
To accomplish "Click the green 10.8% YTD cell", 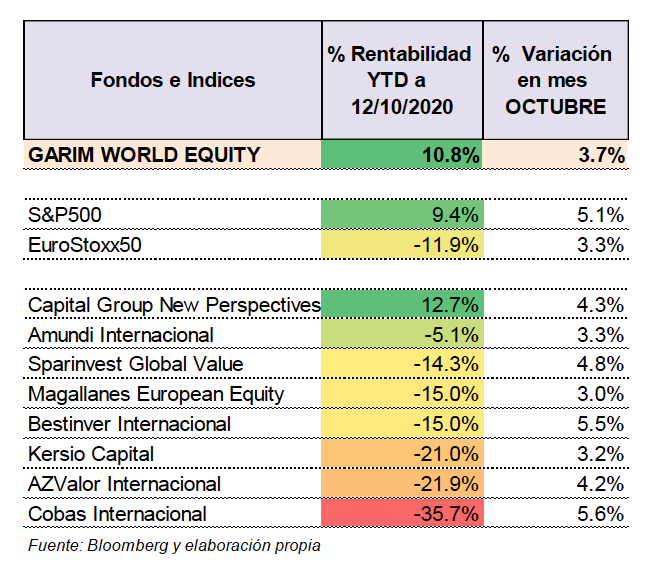I will [x=402, y=154].
